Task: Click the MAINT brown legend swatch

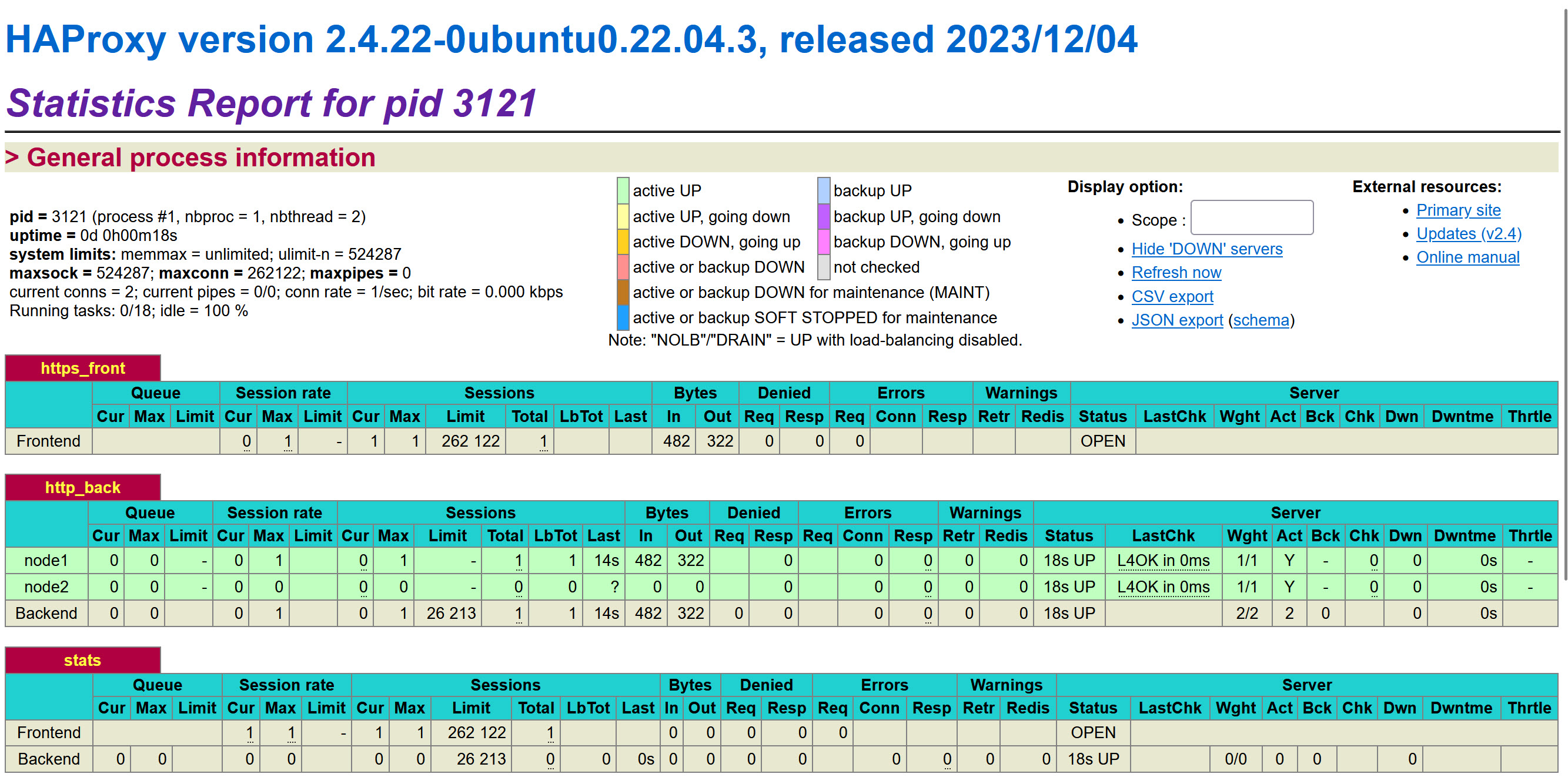Action: [x=623, y=292]
